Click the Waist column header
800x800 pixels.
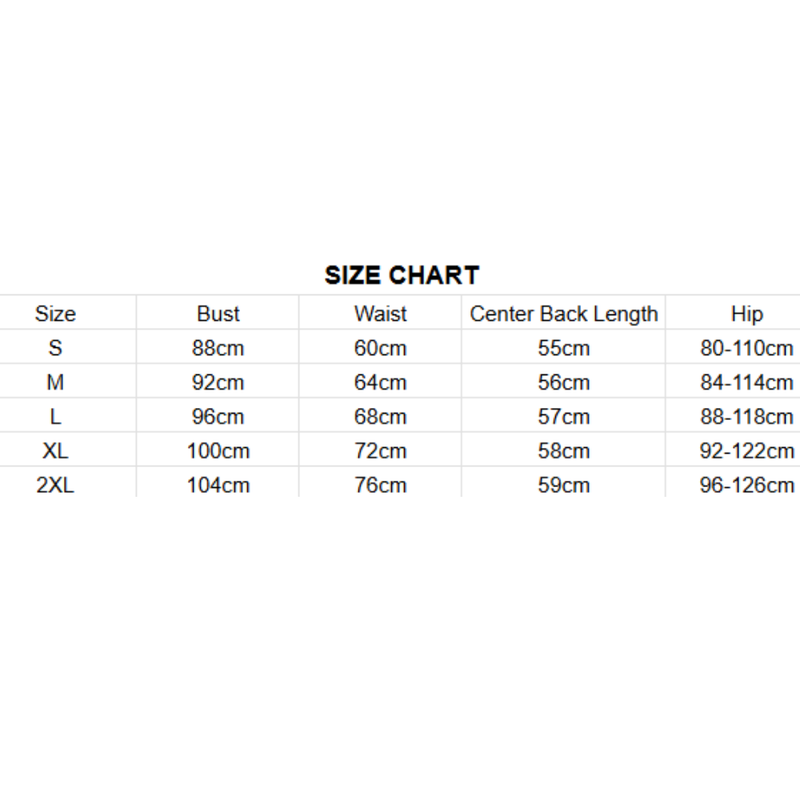pos(380,314)
